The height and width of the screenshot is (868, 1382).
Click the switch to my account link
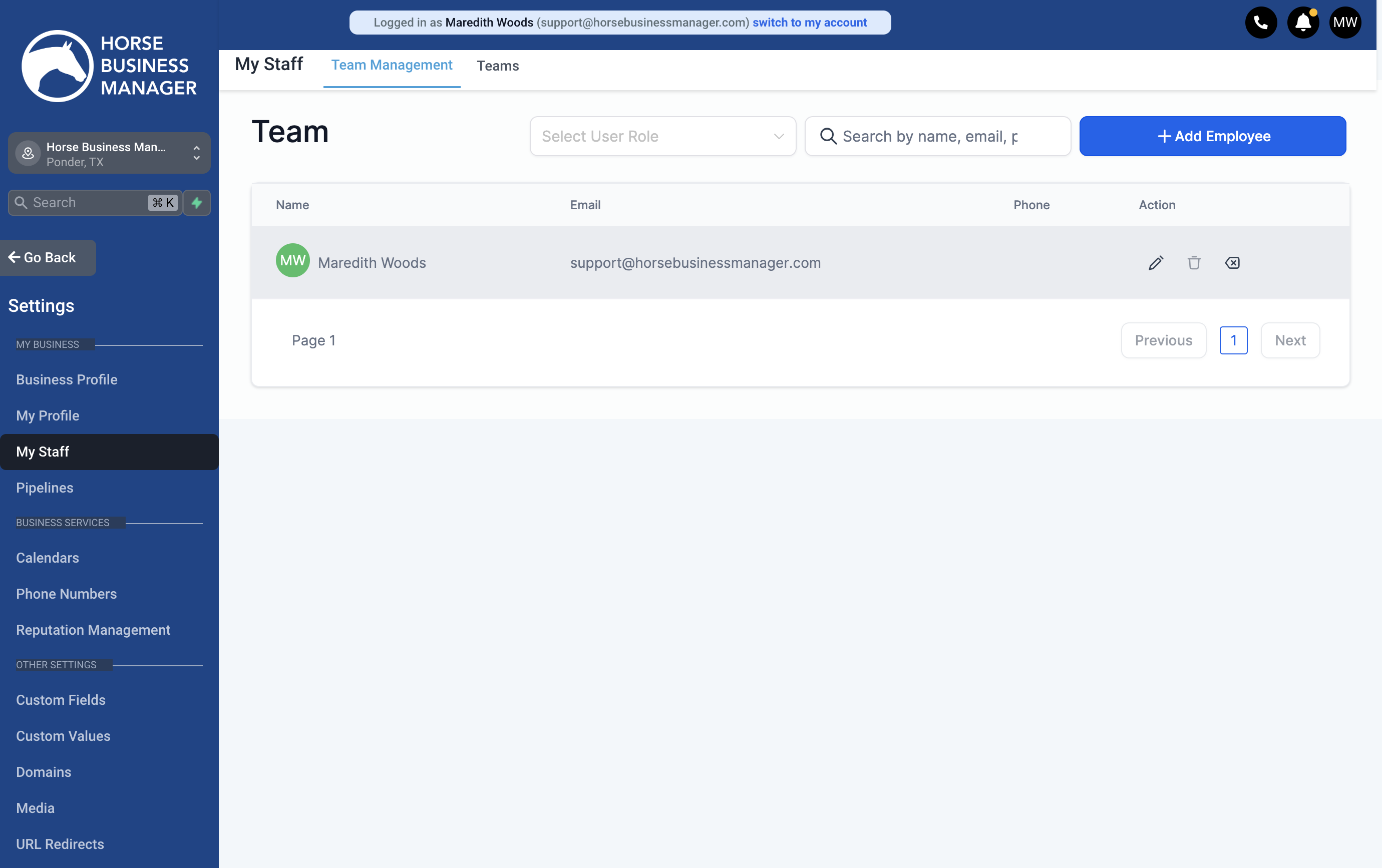[x=809, y=23]
